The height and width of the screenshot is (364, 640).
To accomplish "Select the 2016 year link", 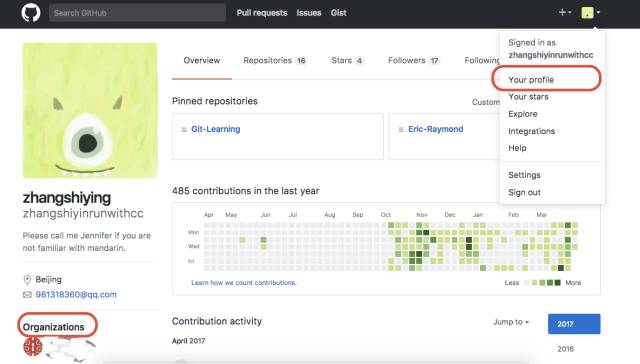I will coord(565,349).
